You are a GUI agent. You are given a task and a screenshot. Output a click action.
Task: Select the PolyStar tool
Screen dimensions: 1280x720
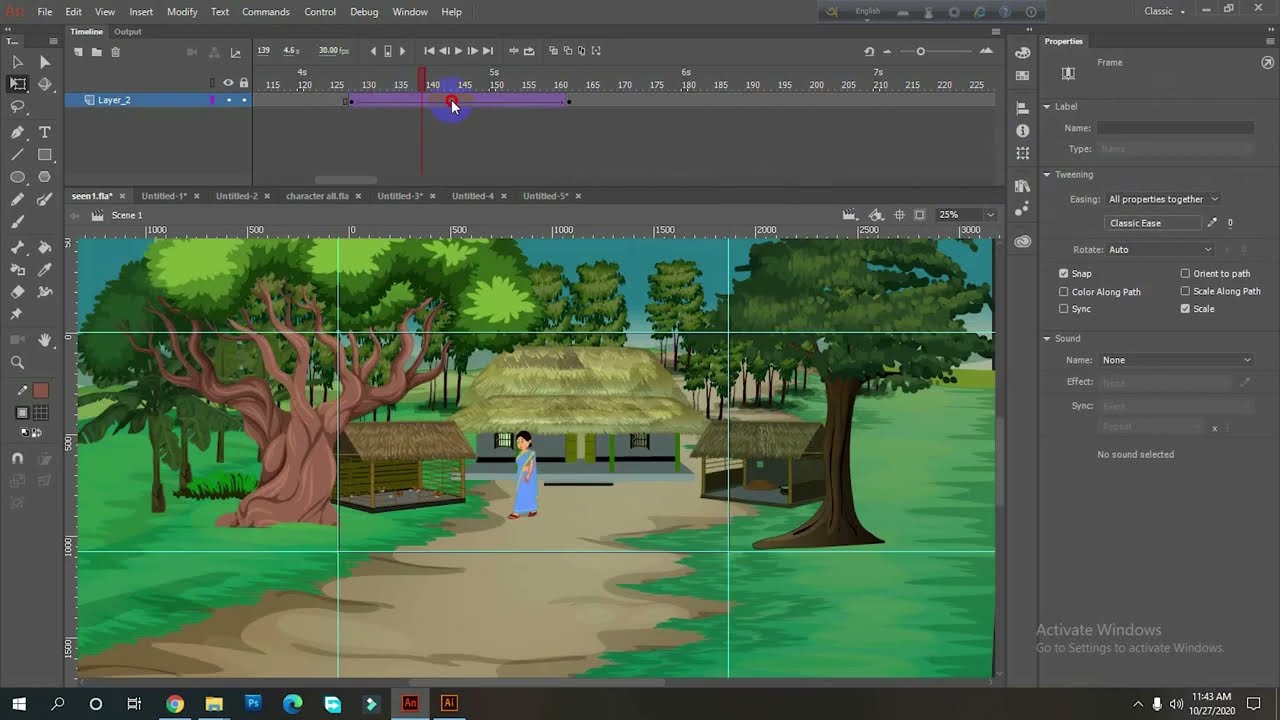click(44, 177)
